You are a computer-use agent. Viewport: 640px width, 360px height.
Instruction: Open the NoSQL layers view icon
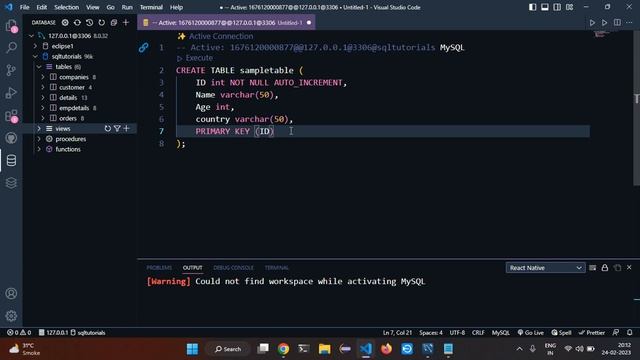coord(11,182)
